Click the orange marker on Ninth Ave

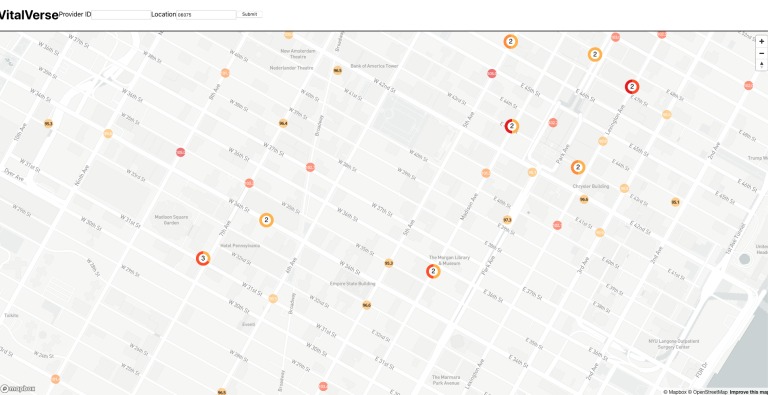(x=108, y=133)
